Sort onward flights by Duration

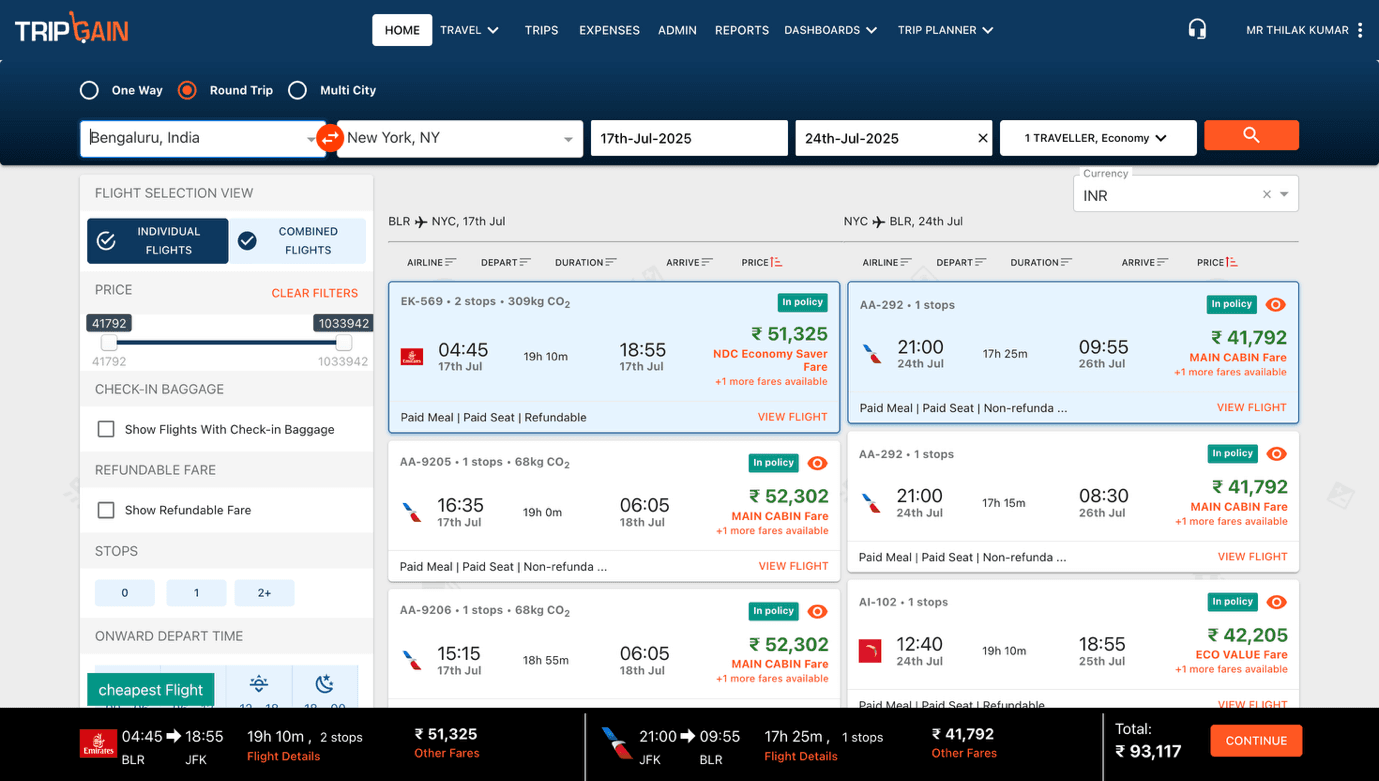click(x=585, y=262)
